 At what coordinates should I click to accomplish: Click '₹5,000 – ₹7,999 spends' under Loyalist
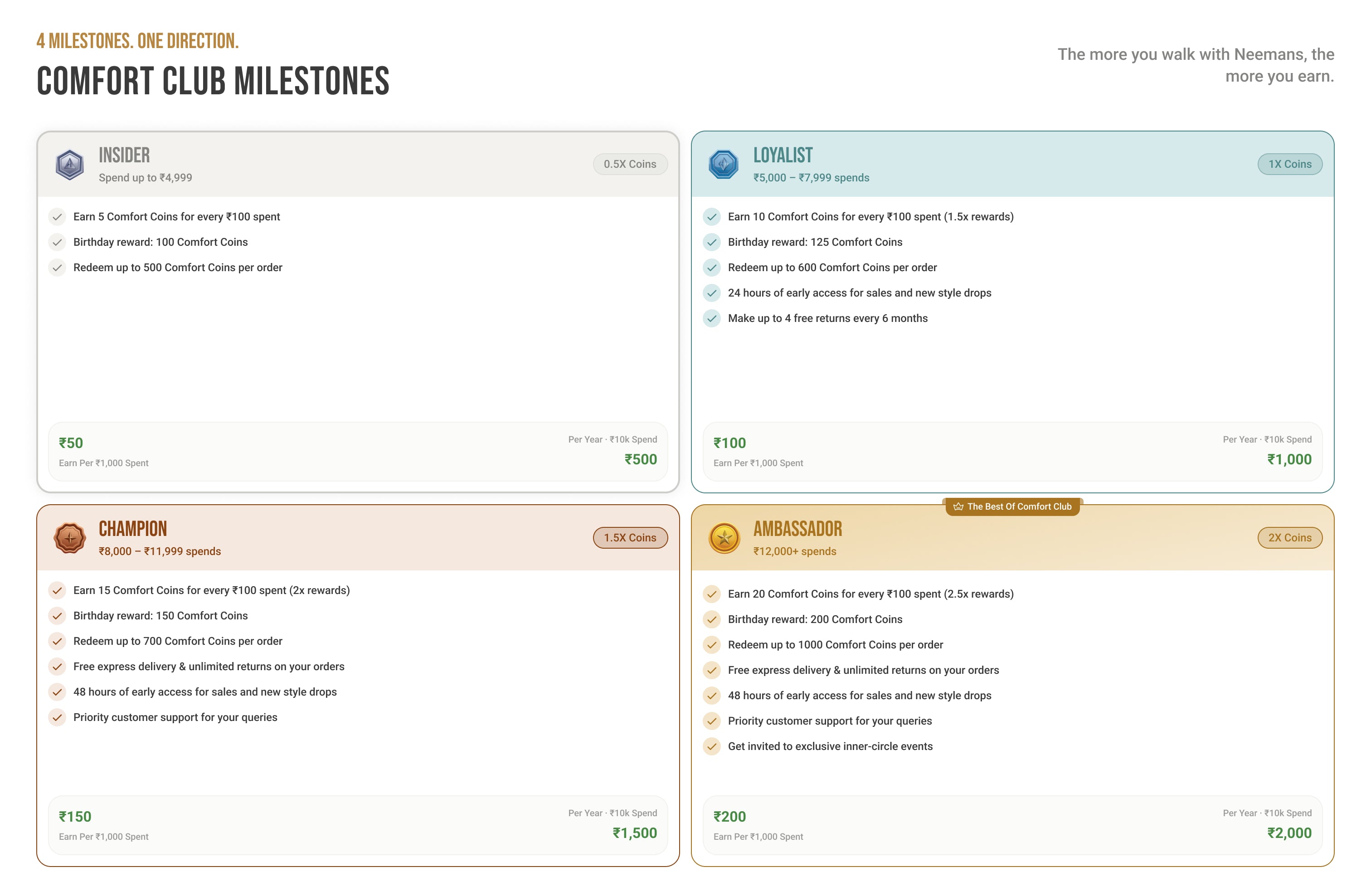pyautogui.click(x=811, y=177)
